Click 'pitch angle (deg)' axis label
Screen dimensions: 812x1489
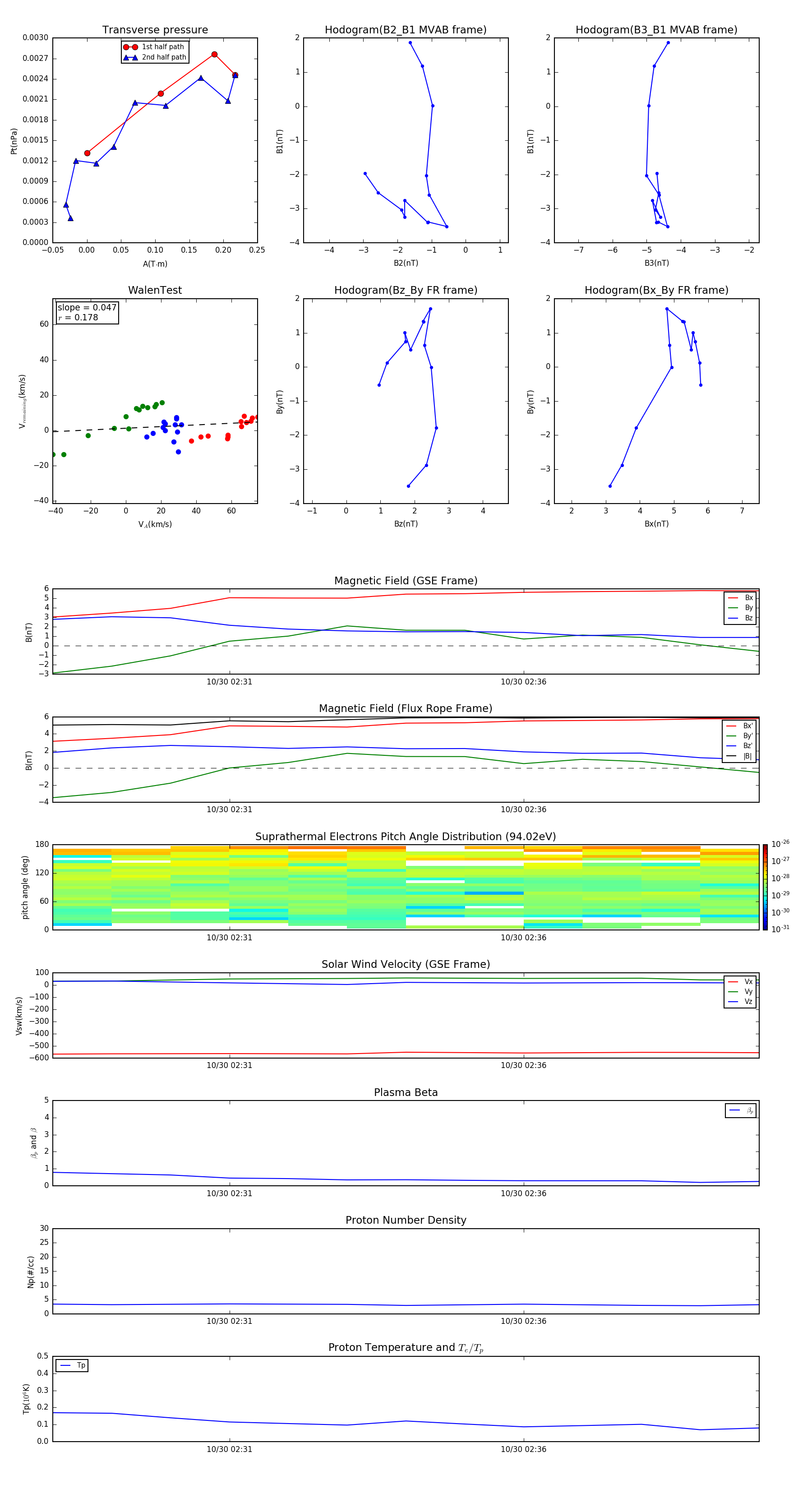25,887
